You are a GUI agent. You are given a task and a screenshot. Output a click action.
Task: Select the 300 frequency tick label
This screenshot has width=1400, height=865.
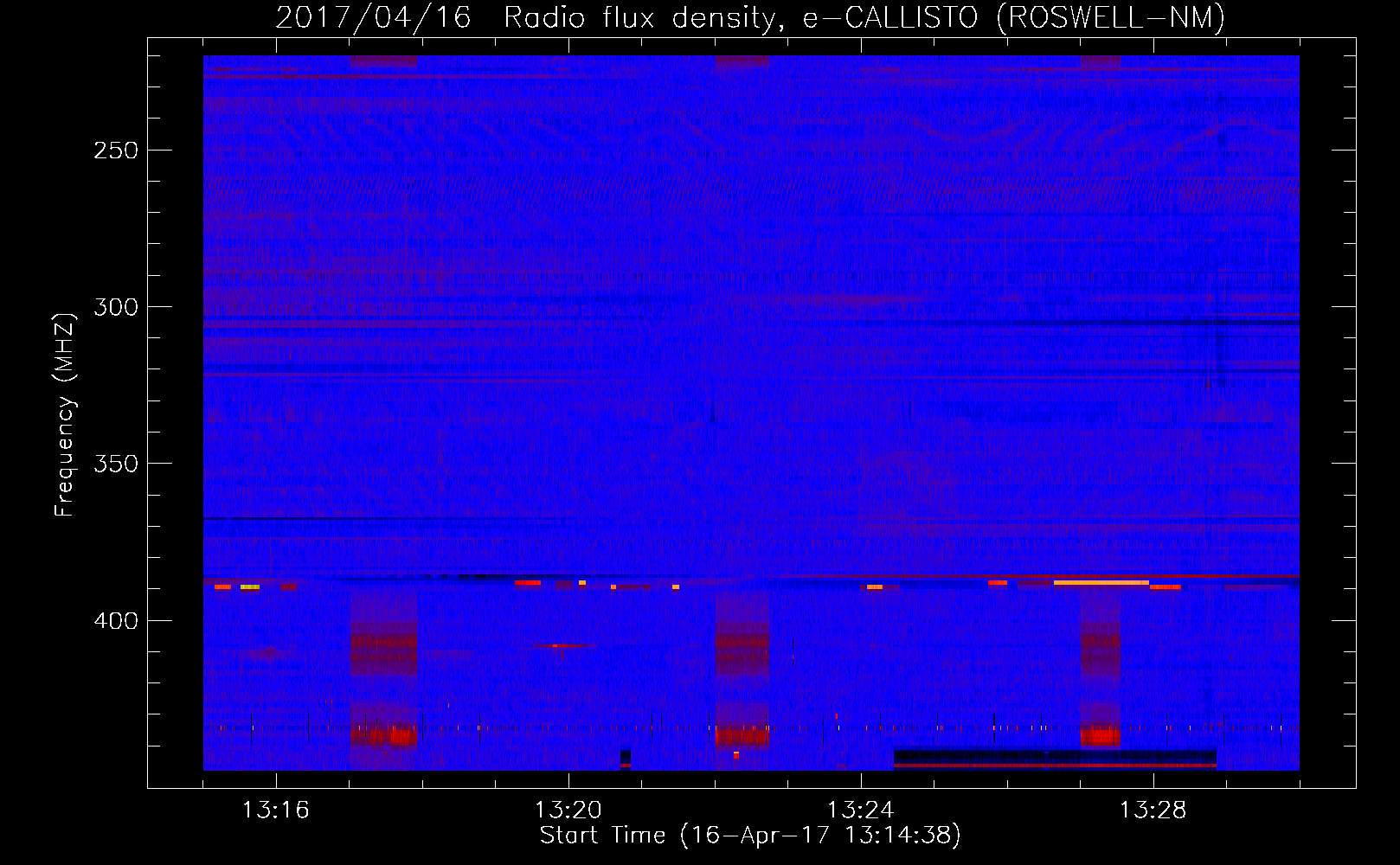[116, 307]
